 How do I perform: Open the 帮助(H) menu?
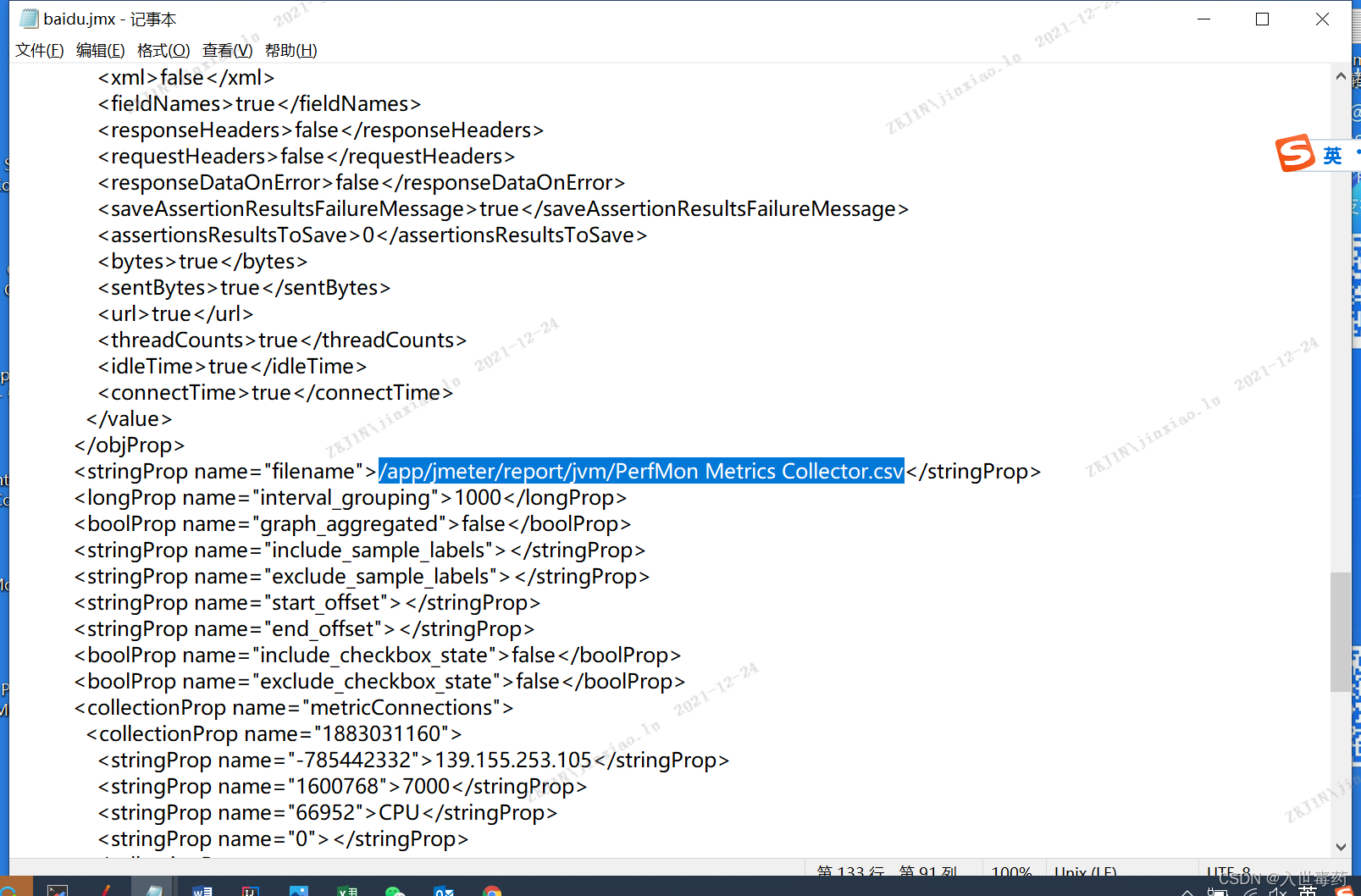pos(291,51)
